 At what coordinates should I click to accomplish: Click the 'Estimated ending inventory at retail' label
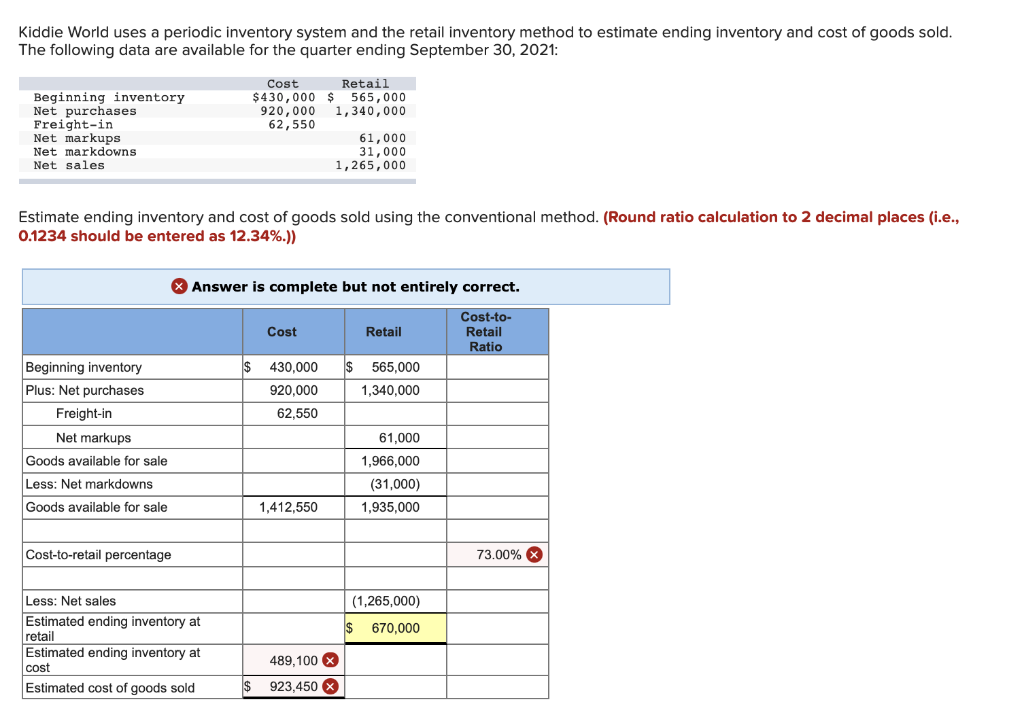pos(113,628)
